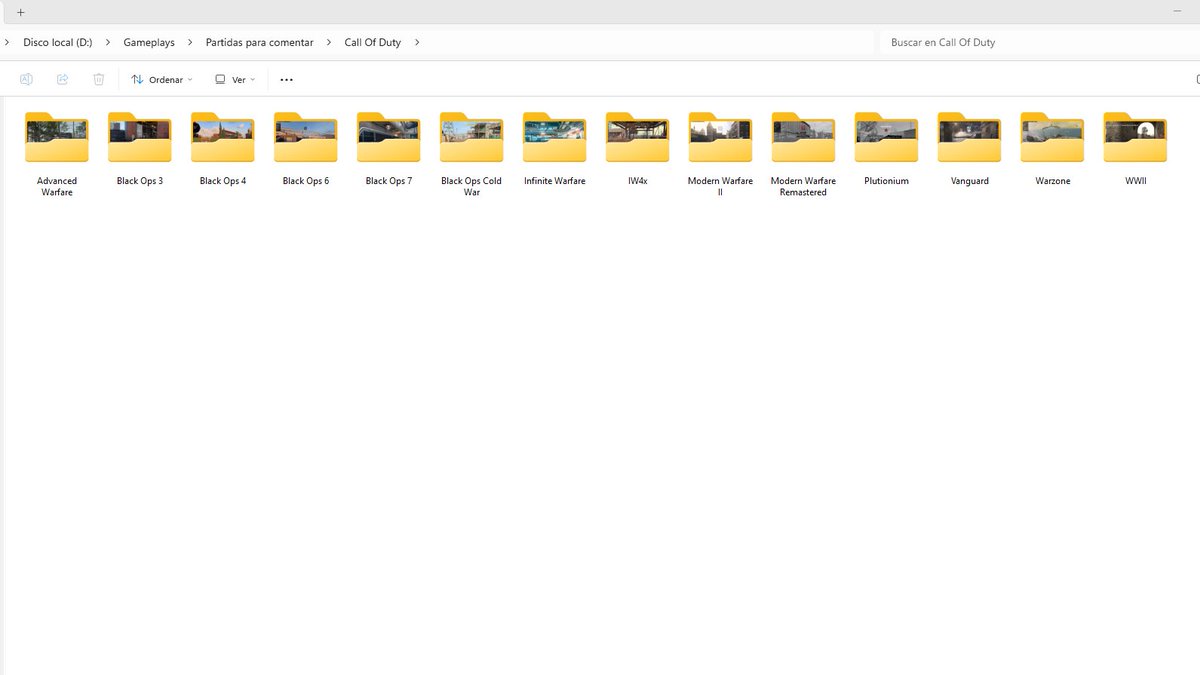The height and width of the screenshot is (675, 1200).
Task: Select the Black Ops Cold War label
Action: click(472, 187)
